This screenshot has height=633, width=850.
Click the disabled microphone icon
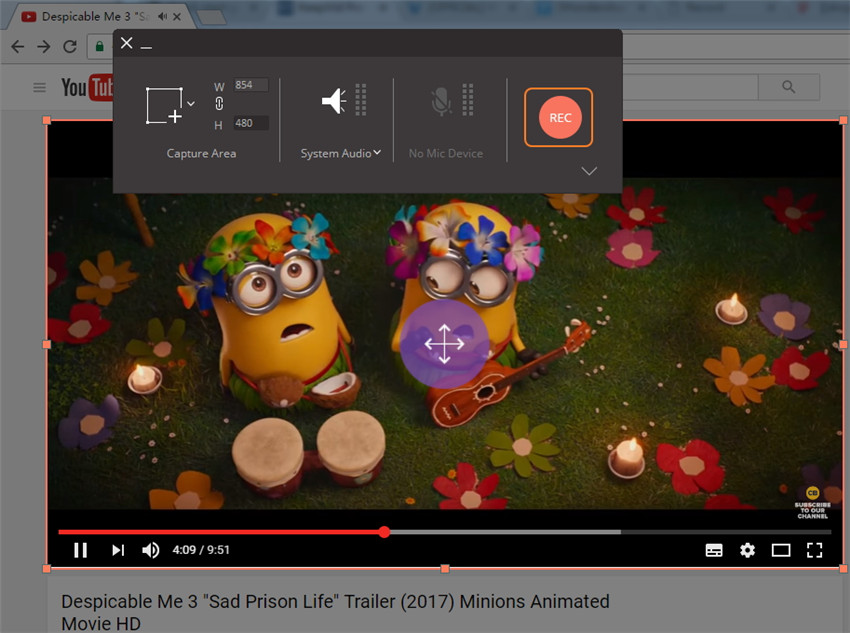441,101
